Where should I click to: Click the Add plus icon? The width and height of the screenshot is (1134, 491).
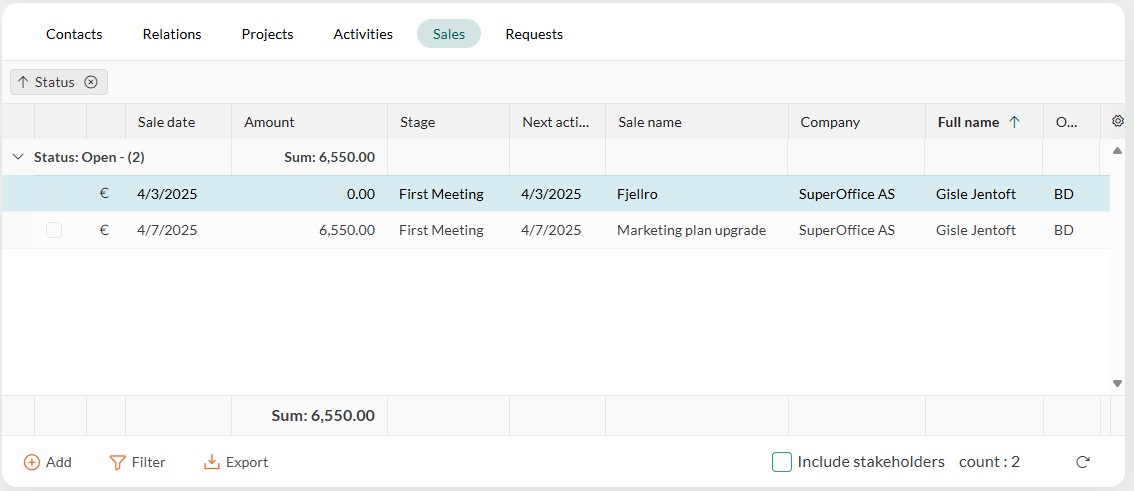coord(32,462)
